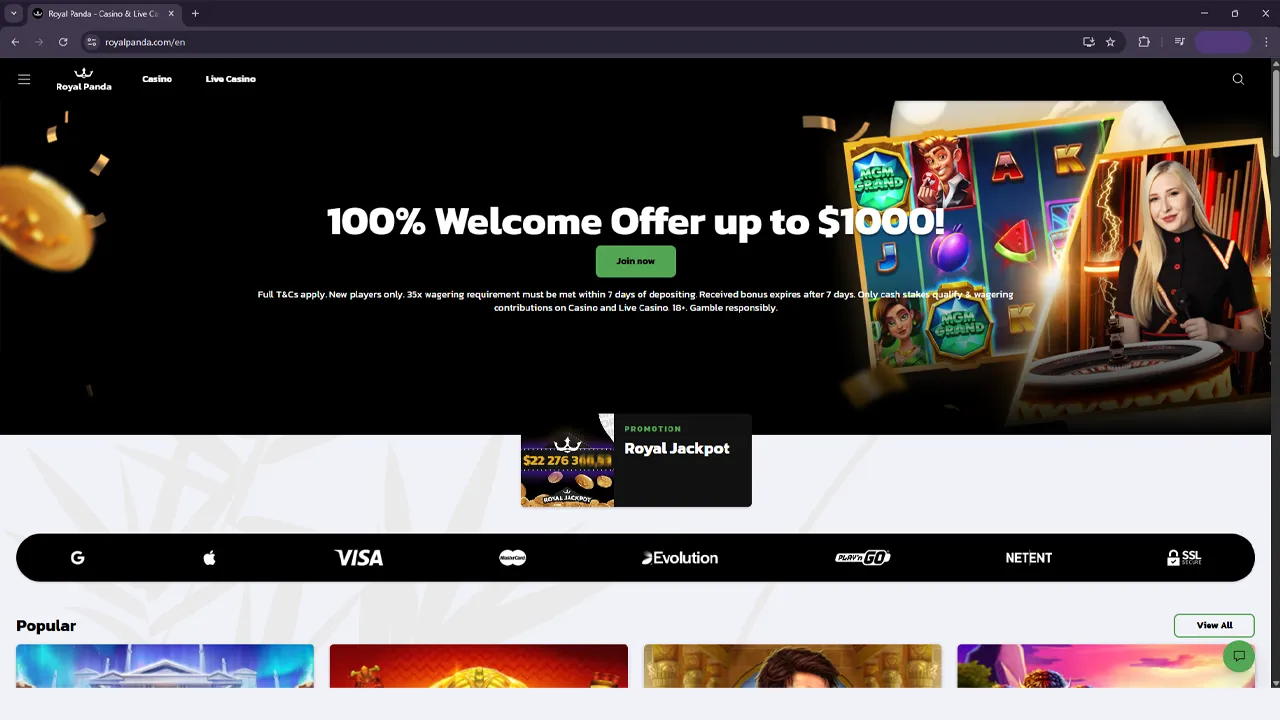Click the green Join now button
Screen dimensions: 1280x720
tap(636, 261)
